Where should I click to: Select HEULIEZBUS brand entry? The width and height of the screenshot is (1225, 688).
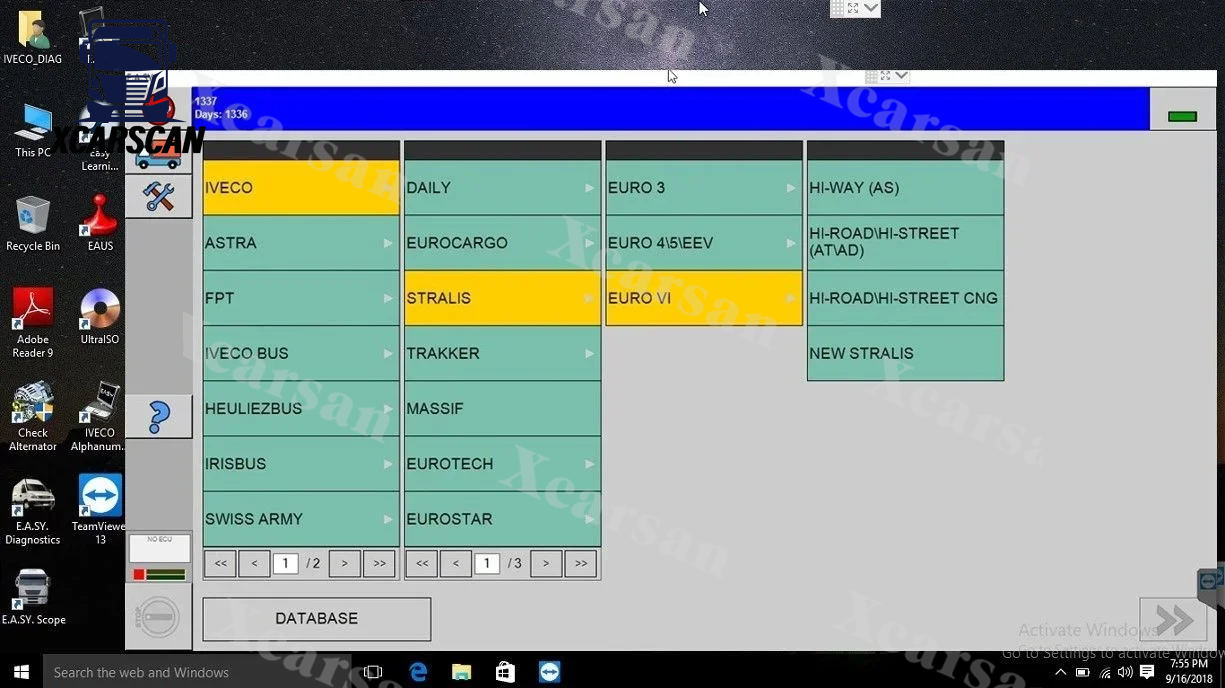(x=301, y=408)
